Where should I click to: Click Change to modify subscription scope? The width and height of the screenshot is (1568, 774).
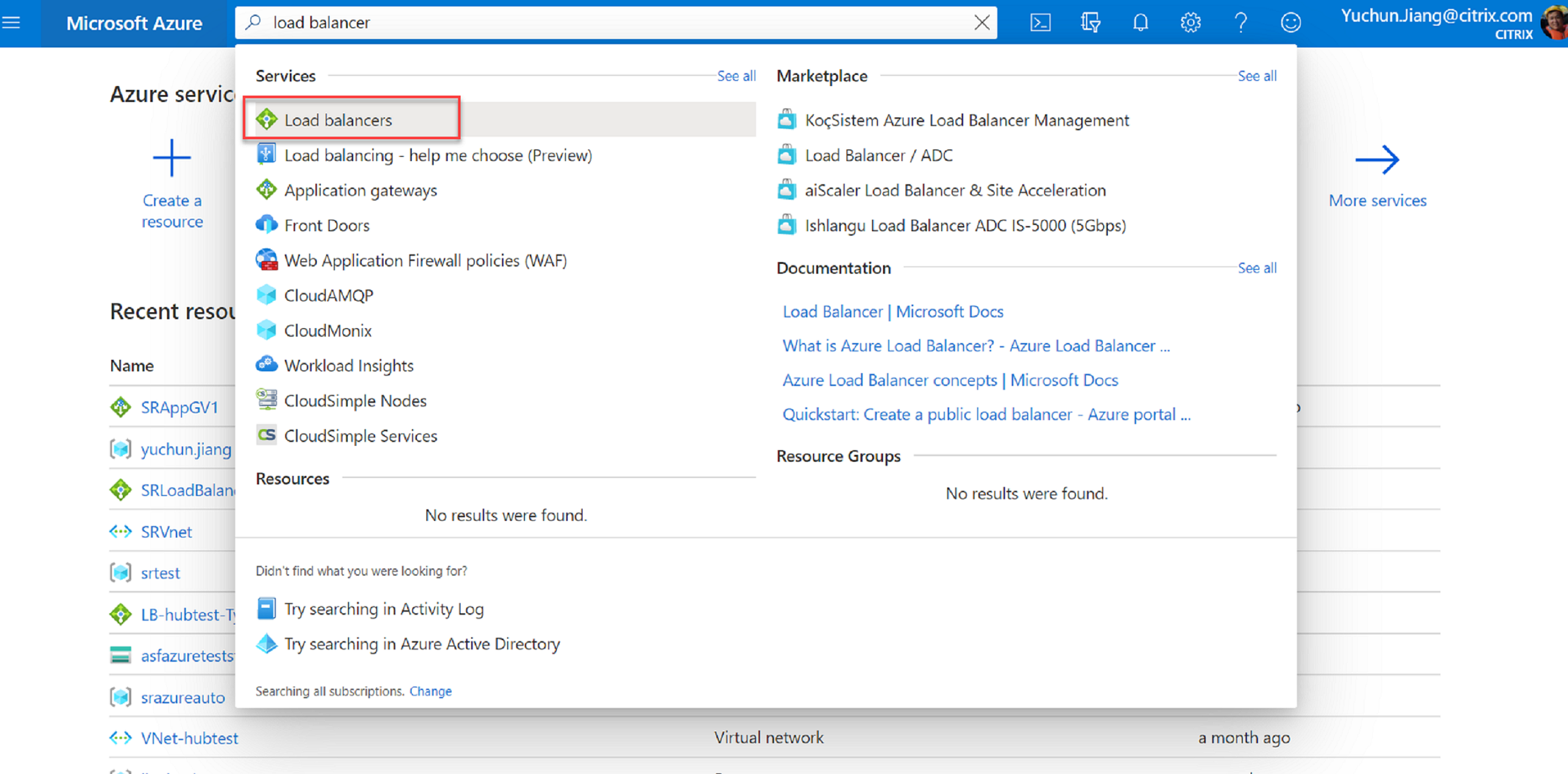[430, 690]
